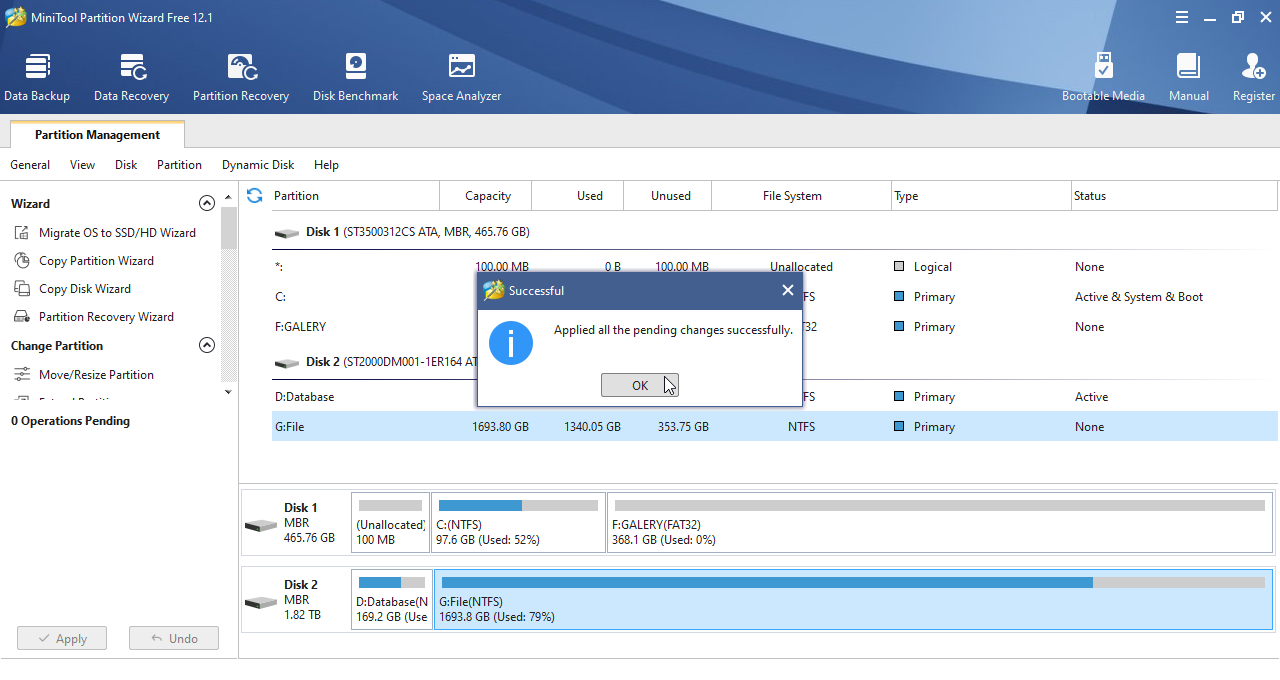Select the Disk 1 header row in the list
The image size is (1280, 680).
(775, 232)
